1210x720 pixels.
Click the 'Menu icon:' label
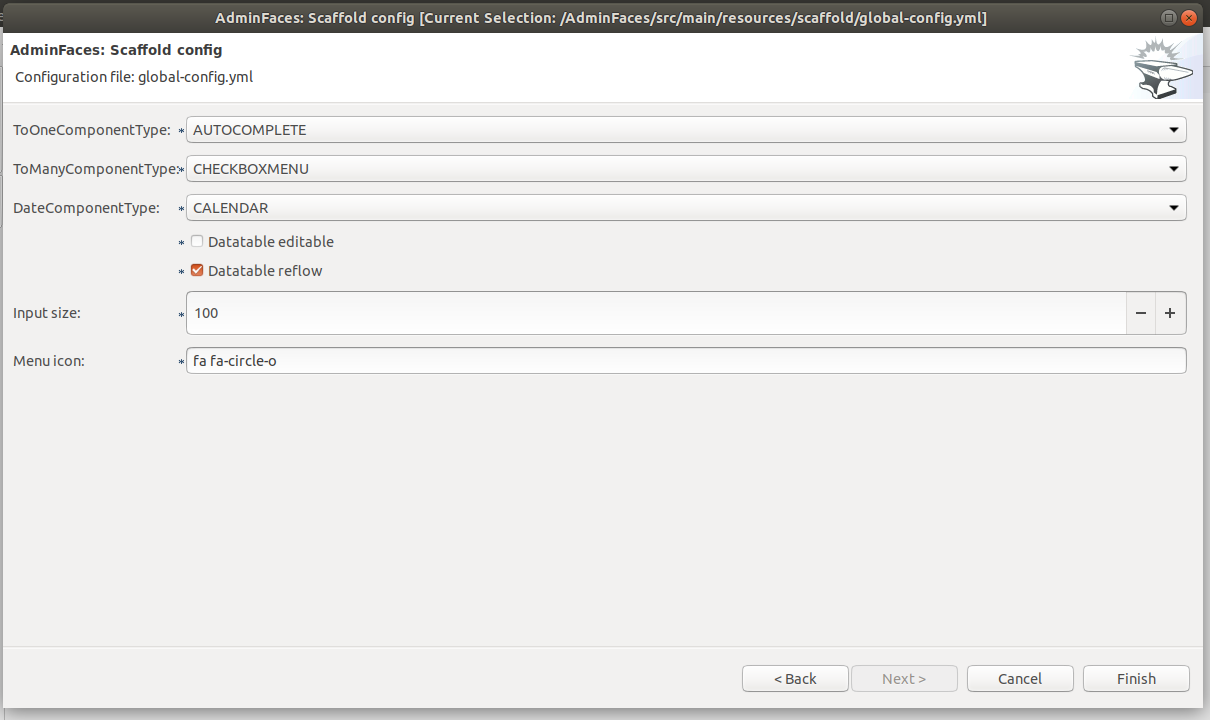click(x=49, y=361)
